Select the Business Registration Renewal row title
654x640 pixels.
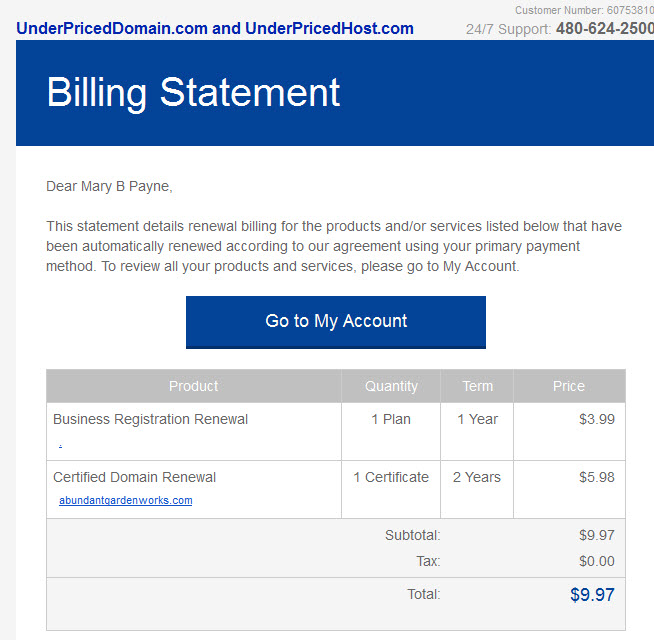[x=151, y=419]
